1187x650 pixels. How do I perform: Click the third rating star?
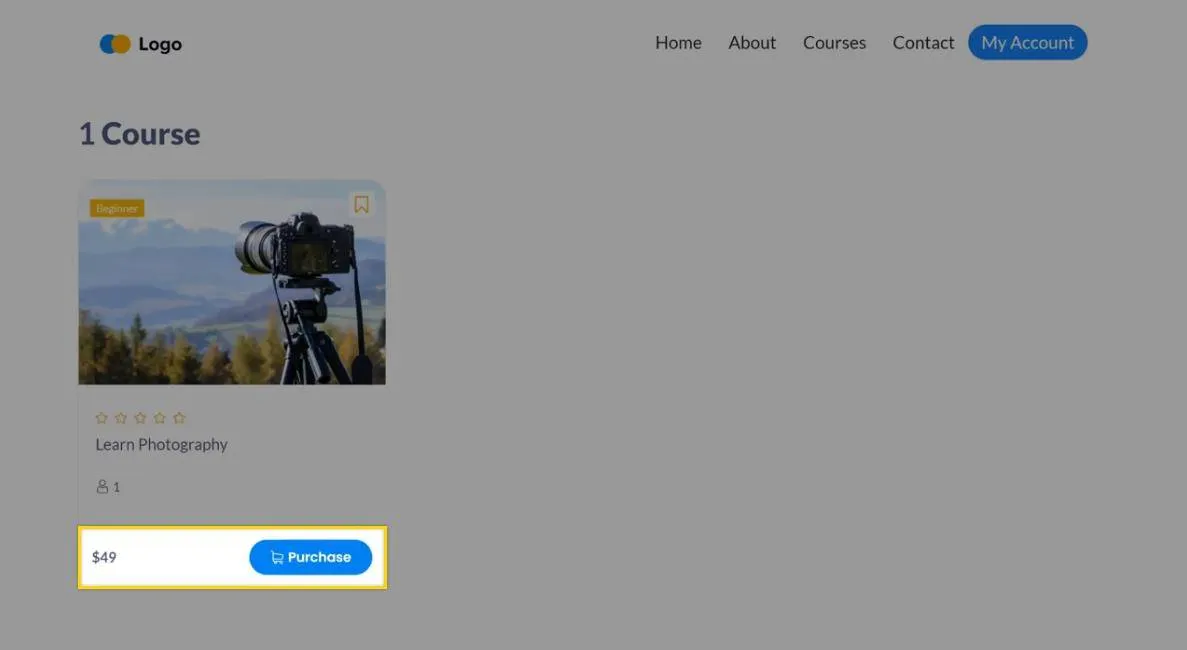(140, 418)
